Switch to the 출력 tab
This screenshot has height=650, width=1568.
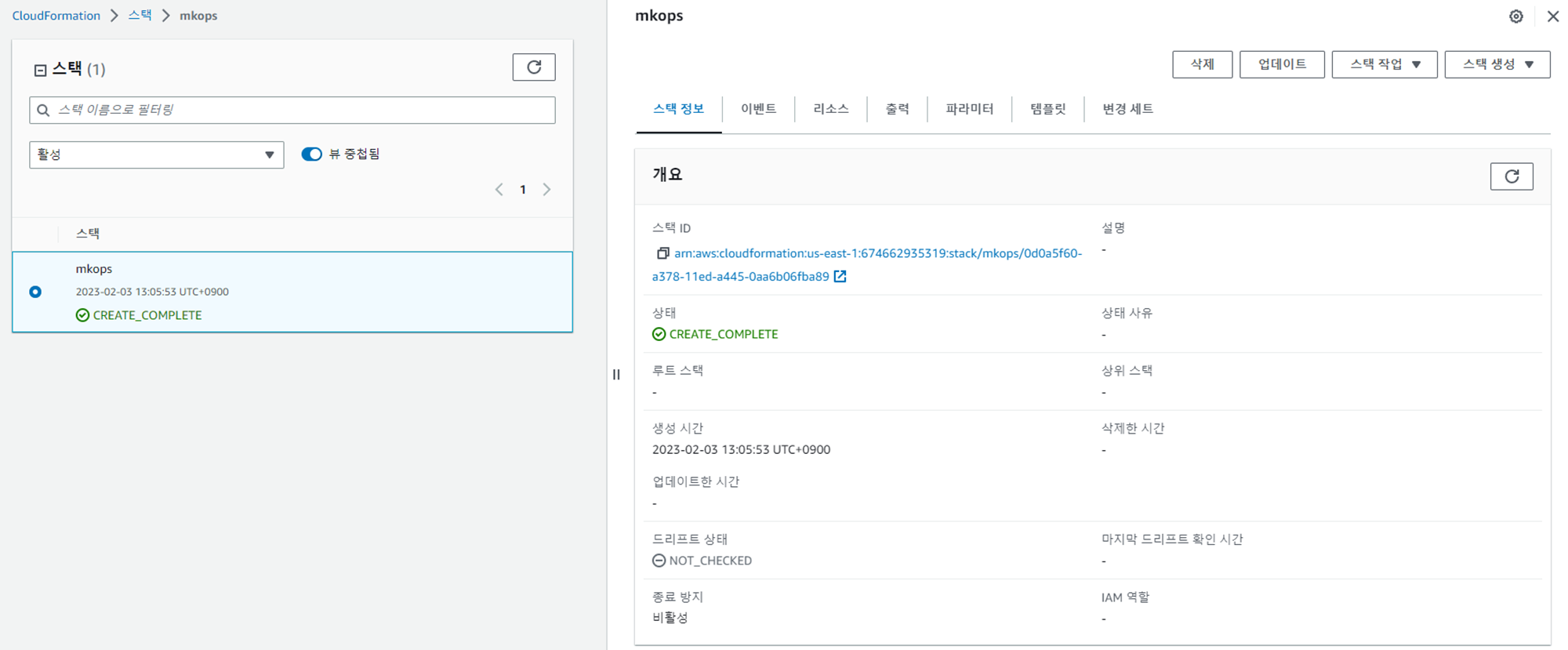click(x=898, y=109)
